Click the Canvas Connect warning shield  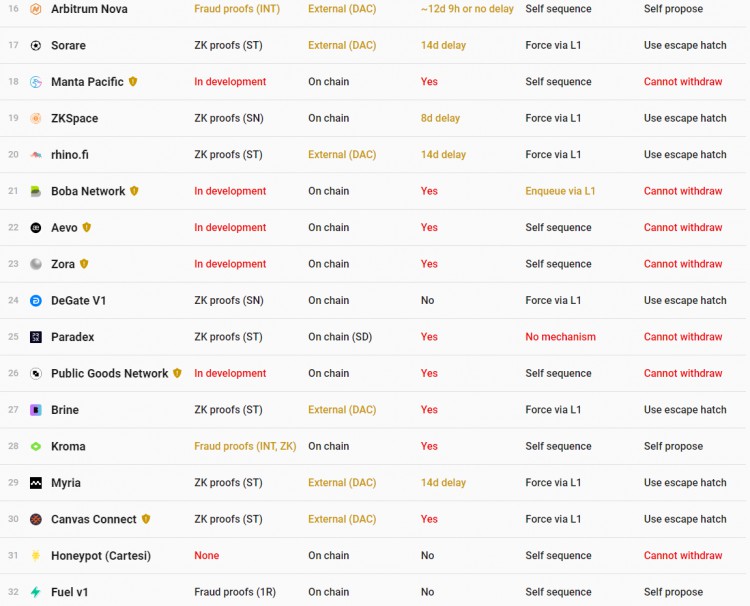click(x=146, y=519)
